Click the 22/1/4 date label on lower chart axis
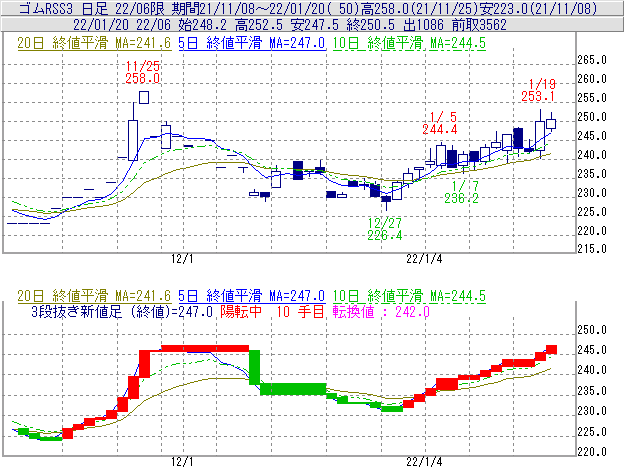The height and width of the screenshot is (475, 624). pos(424,462)
